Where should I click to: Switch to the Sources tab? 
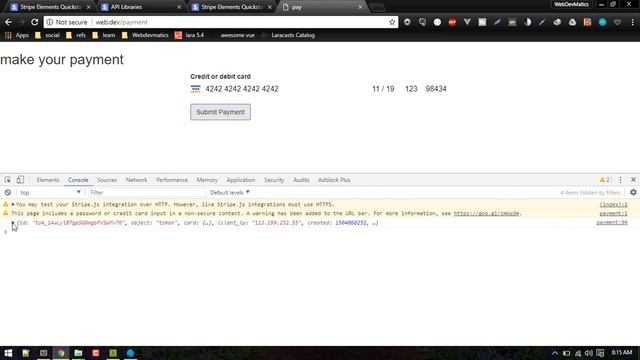click(107, 180)
